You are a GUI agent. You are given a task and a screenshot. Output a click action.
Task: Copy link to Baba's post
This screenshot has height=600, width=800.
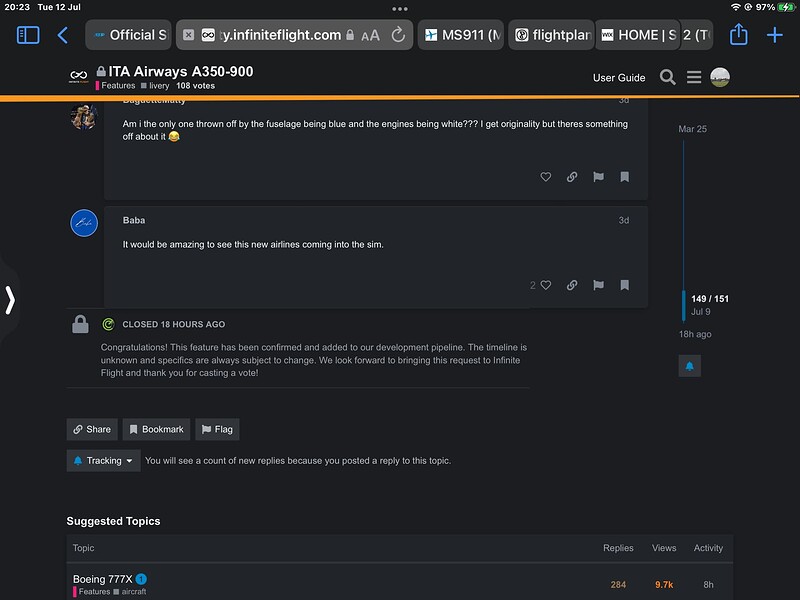pyautogui.click(x=572, y=285)
